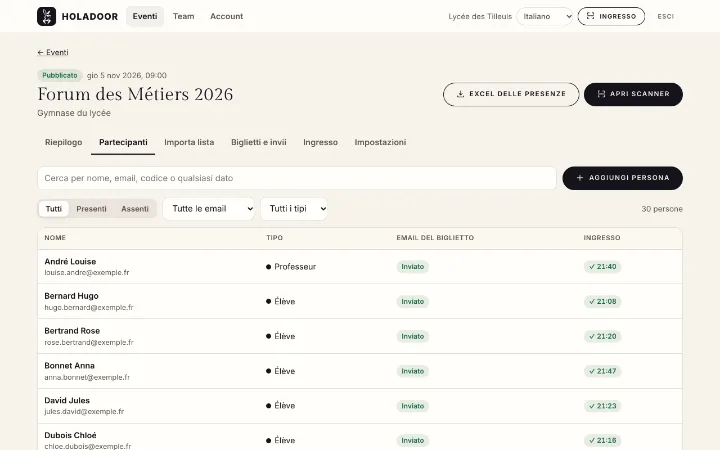Click the email jules.david@exemple.fr
Image resolution: width=720 pixels, height=450 pixels.
pyautogui.click(x=84, y=412)
